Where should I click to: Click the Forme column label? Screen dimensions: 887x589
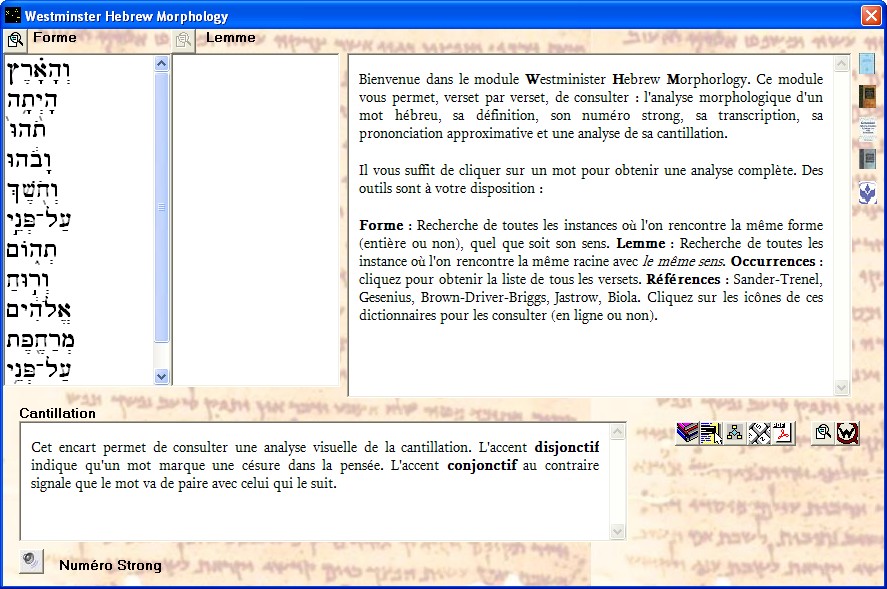55,38
